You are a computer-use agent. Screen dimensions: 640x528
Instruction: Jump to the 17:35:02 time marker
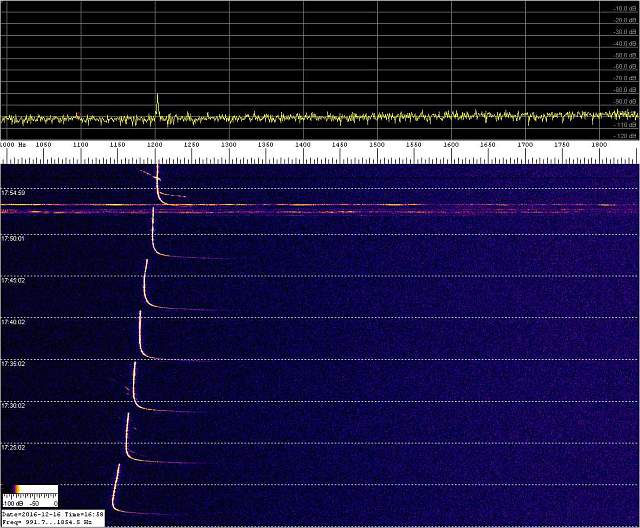13,364
